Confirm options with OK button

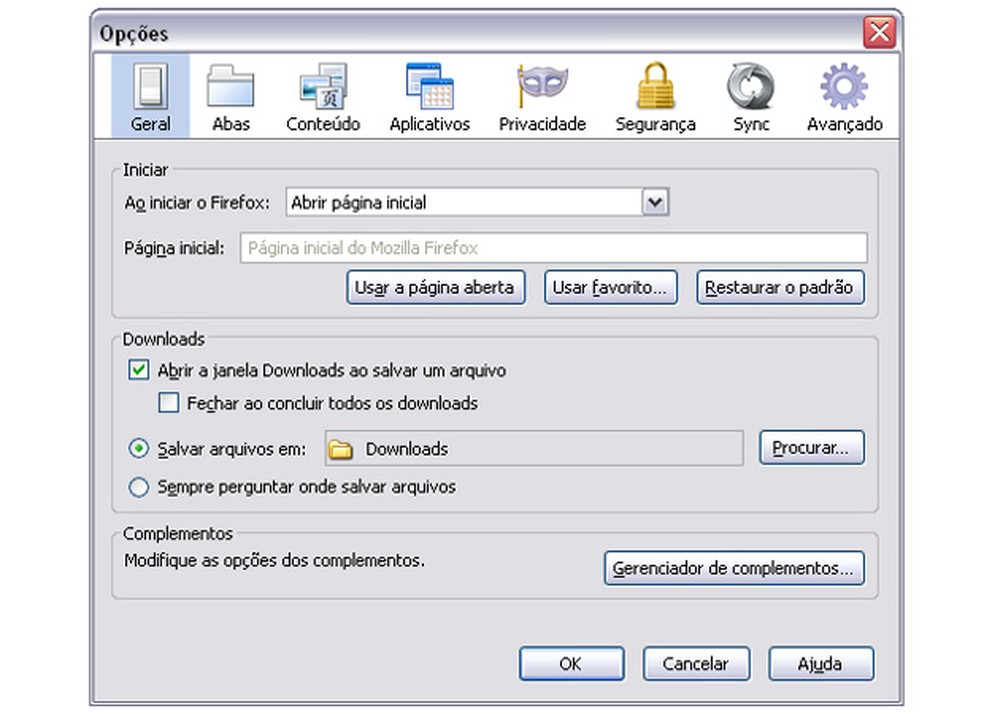pyautogui.click(x=571, y=663)
